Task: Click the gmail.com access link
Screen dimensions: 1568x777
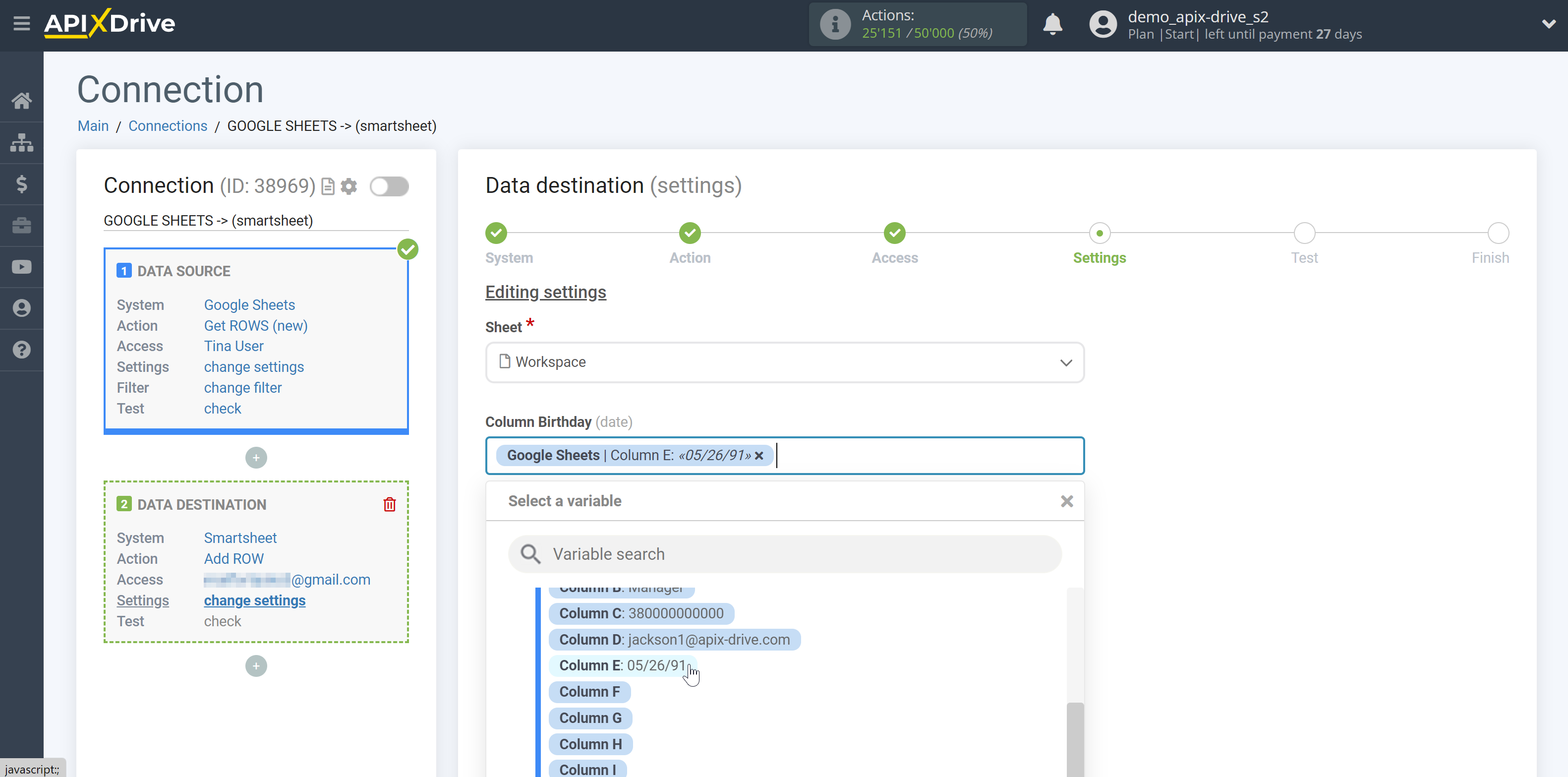Action: coord(288,580)
